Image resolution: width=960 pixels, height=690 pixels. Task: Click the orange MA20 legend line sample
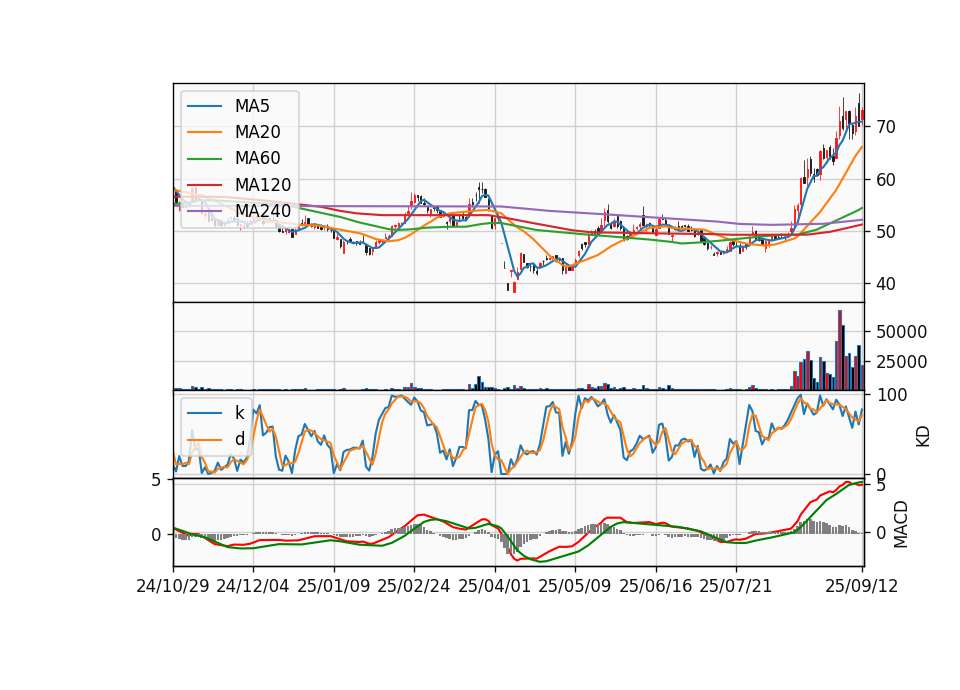(204, 132)
